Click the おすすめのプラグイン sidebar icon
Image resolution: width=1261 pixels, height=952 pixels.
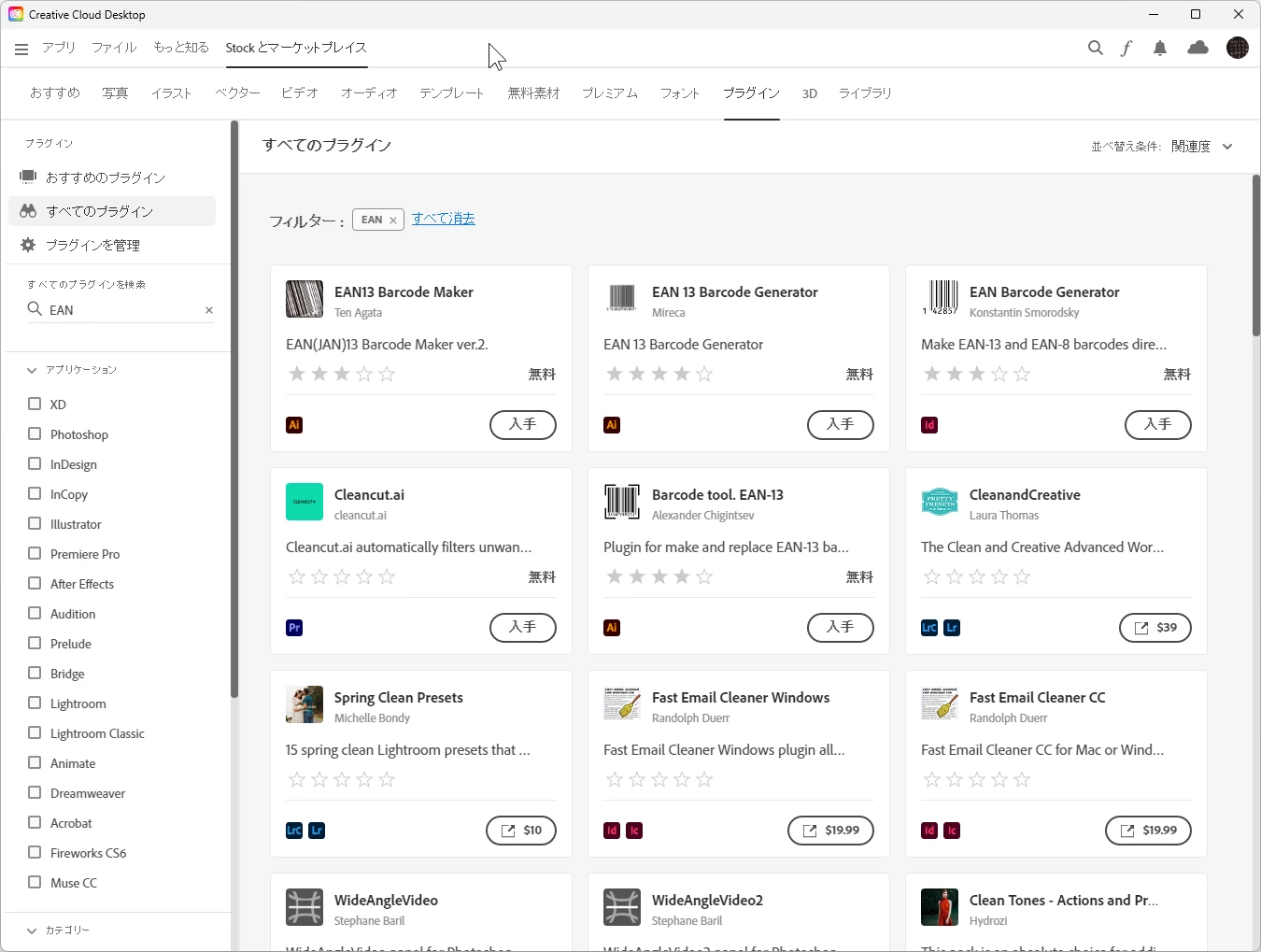pyautogui.click(x=28, y=177)
